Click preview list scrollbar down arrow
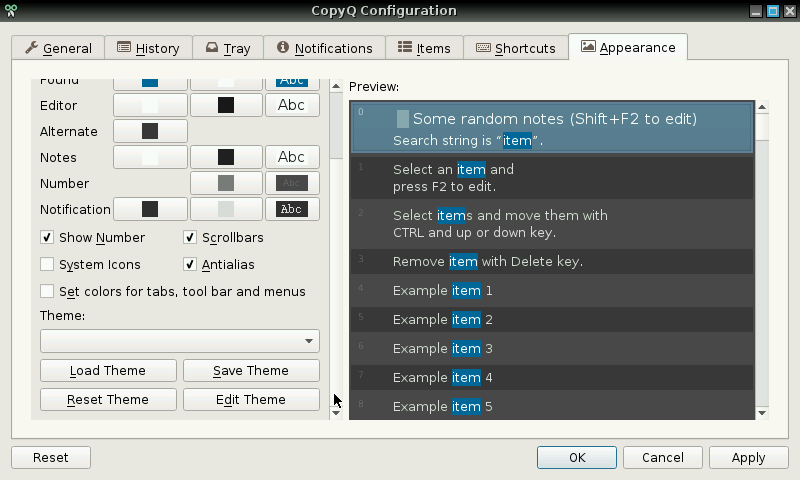 coord(762,413)
